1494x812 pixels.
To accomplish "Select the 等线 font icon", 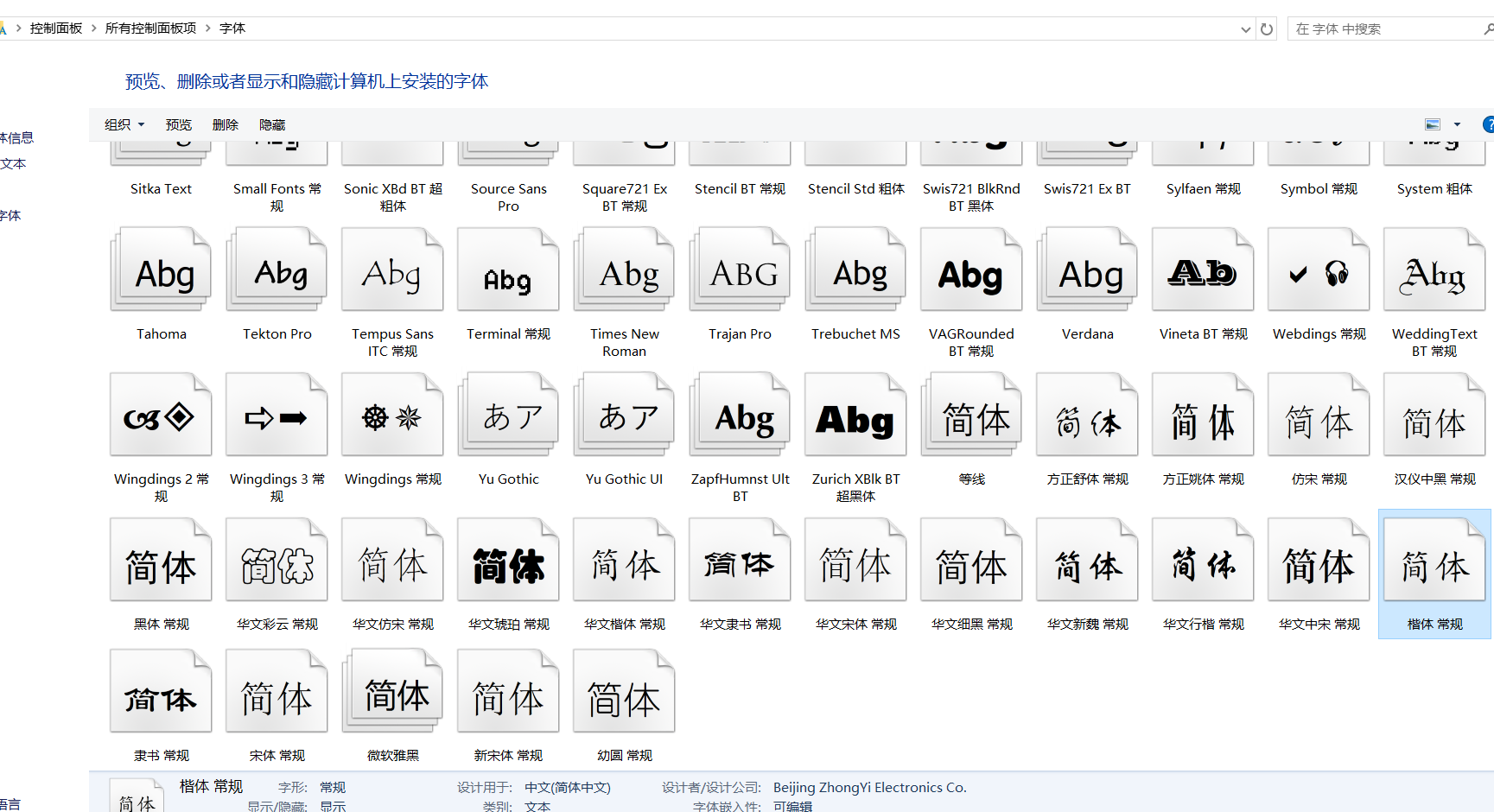I will [971, 415].
